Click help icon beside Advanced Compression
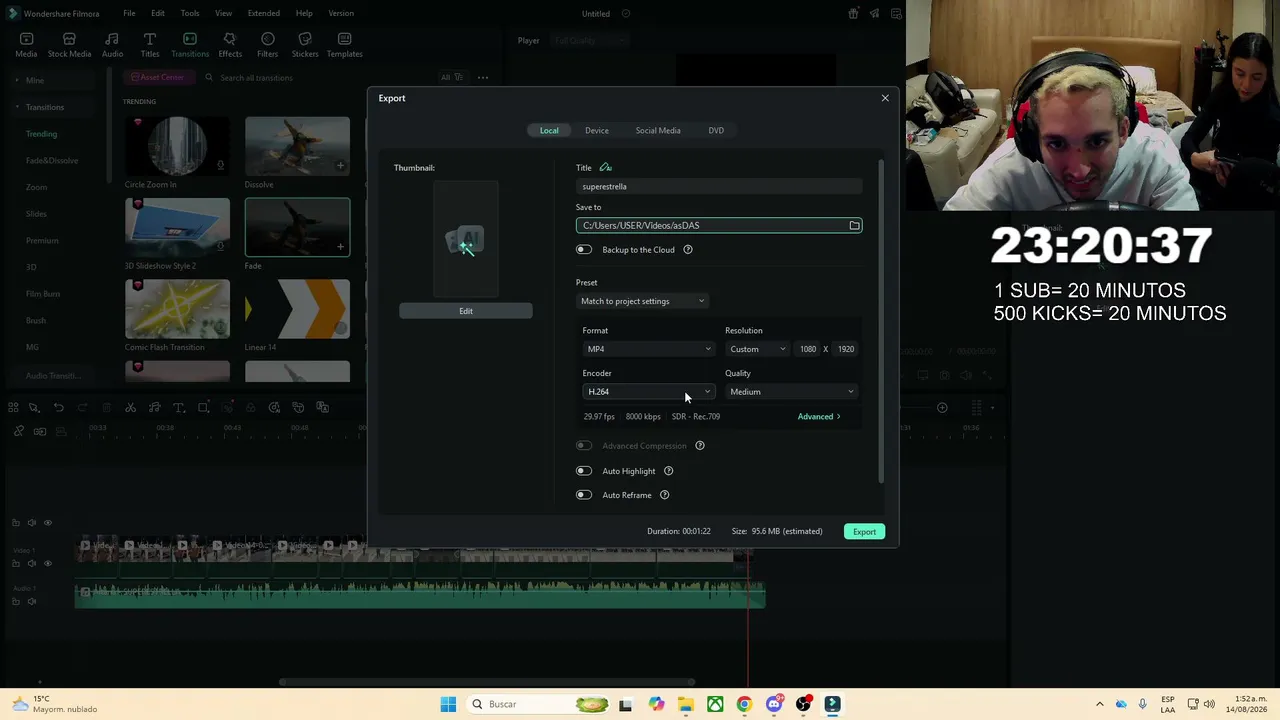This screenshot has width=1280, height=720. [700, 446]
